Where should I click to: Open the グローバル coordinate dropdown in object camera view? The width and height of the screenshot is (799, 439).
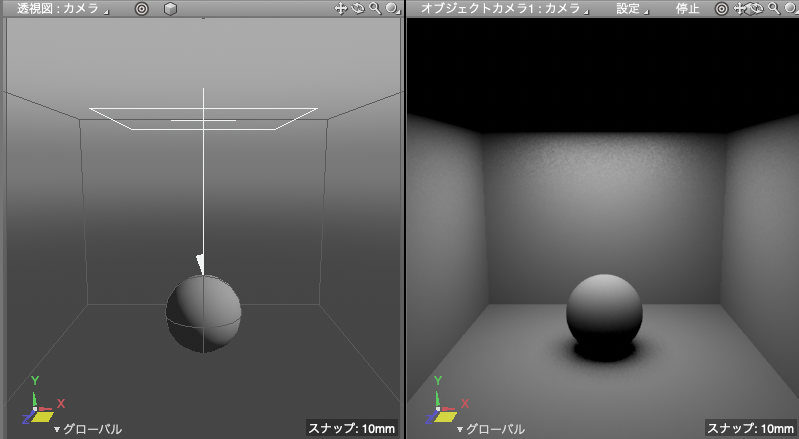click(492, 429)
